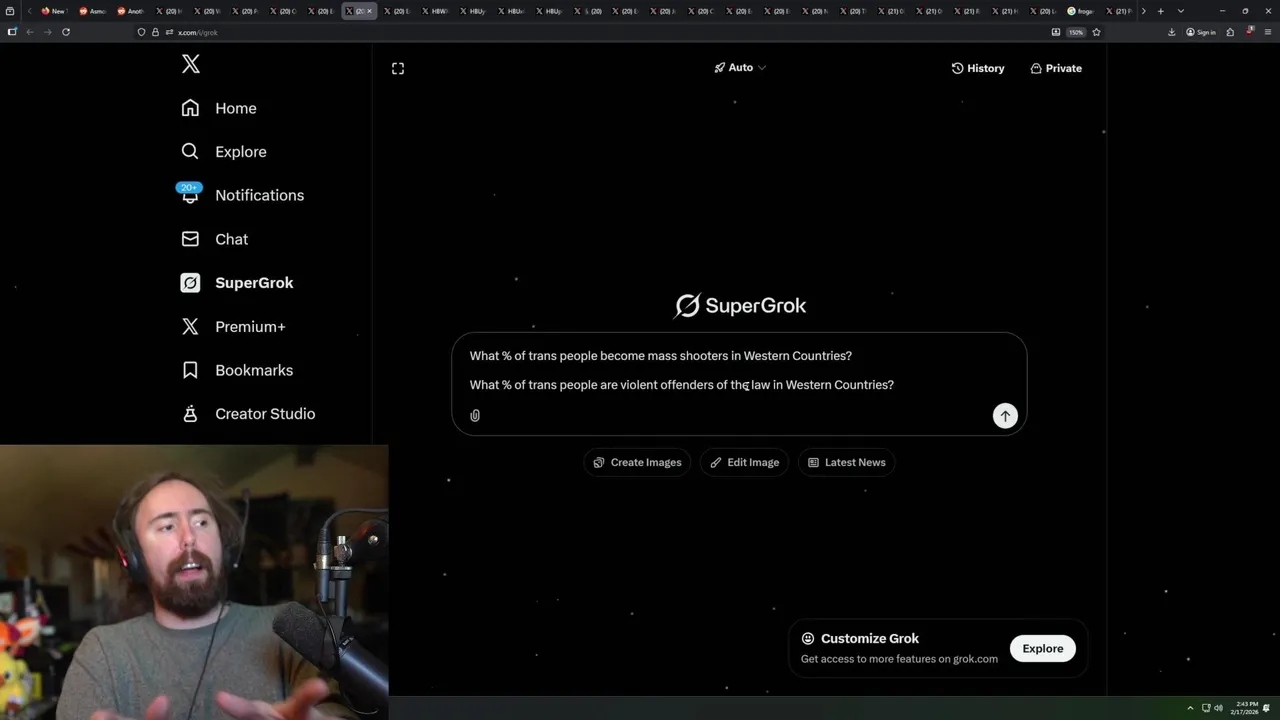Open the chat History
Viewport: 1280px width, 720px height.
(977, 68)
